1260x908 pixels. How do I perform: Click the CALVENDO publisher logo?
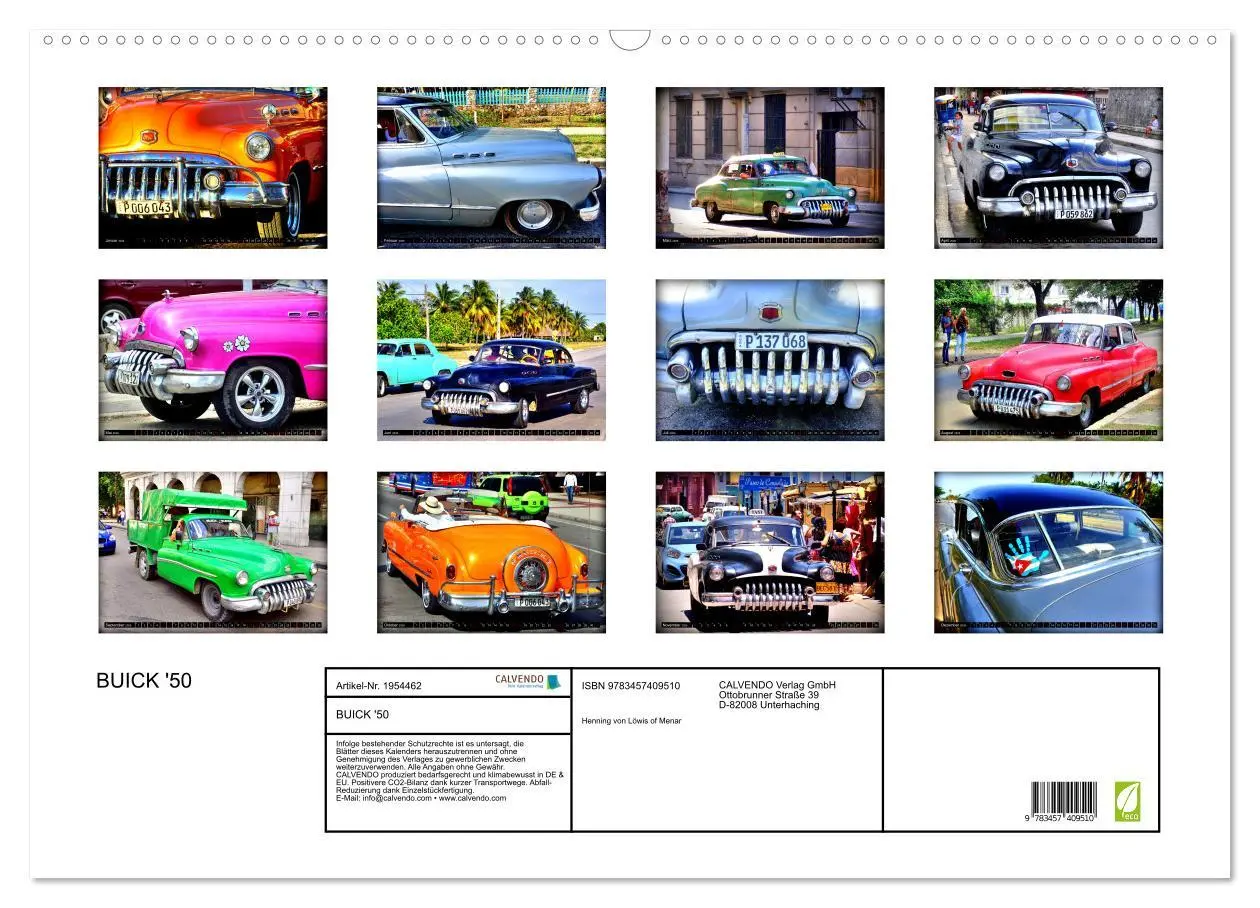coord(528,681)
